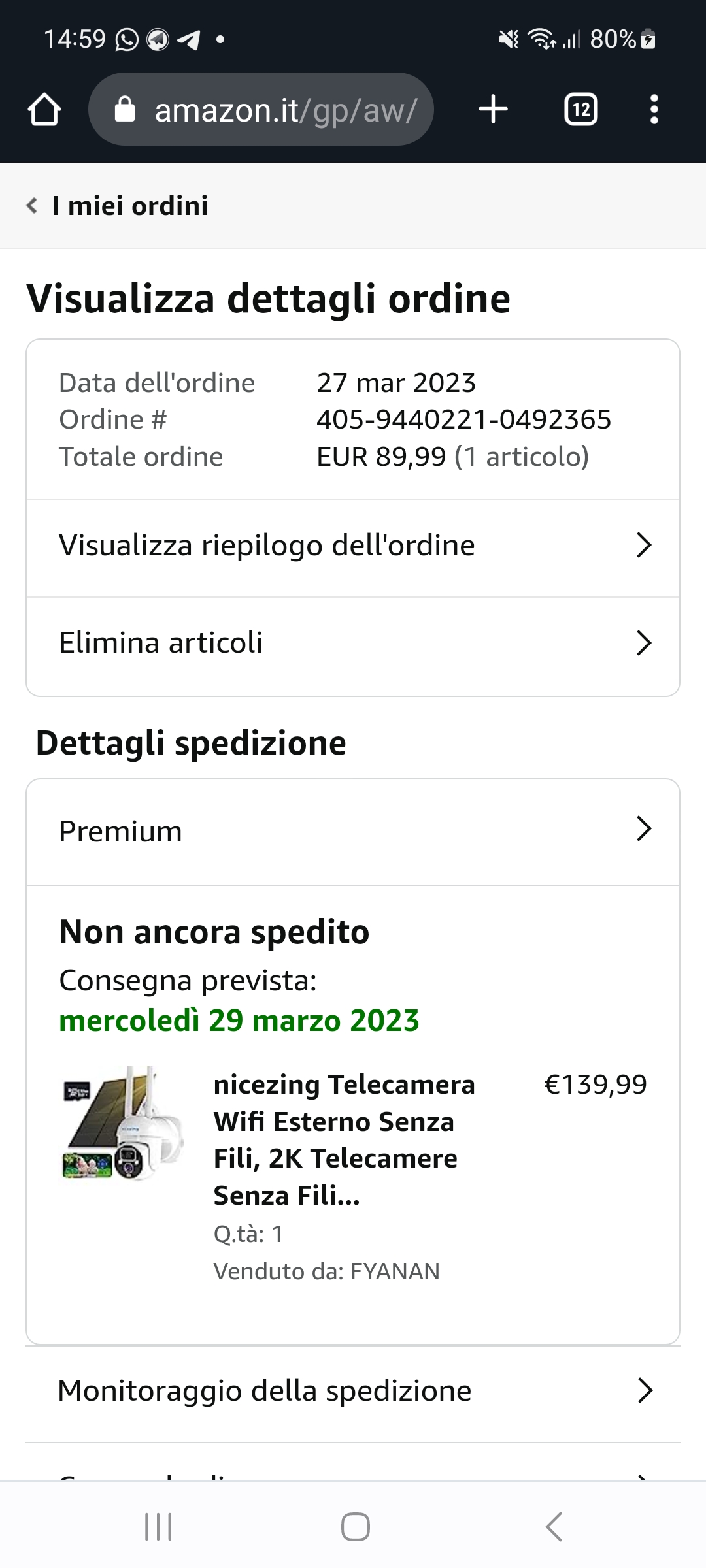Expand the Premium shipping details row

click(353, 831)
